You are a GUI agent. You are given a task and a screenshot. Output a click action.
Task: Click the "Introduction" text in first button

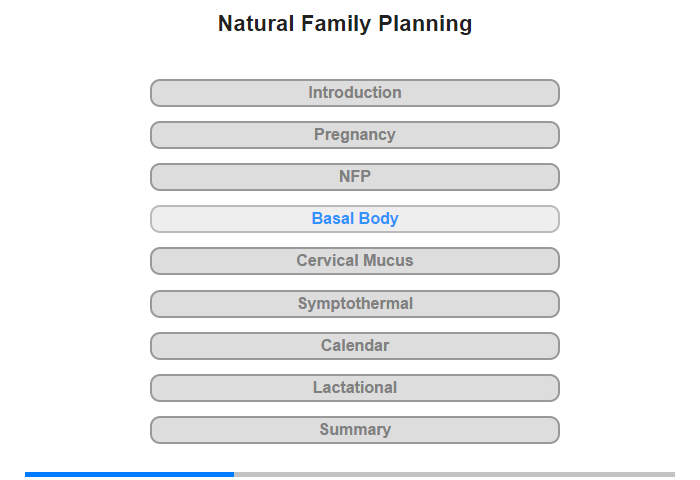point(355,92)
